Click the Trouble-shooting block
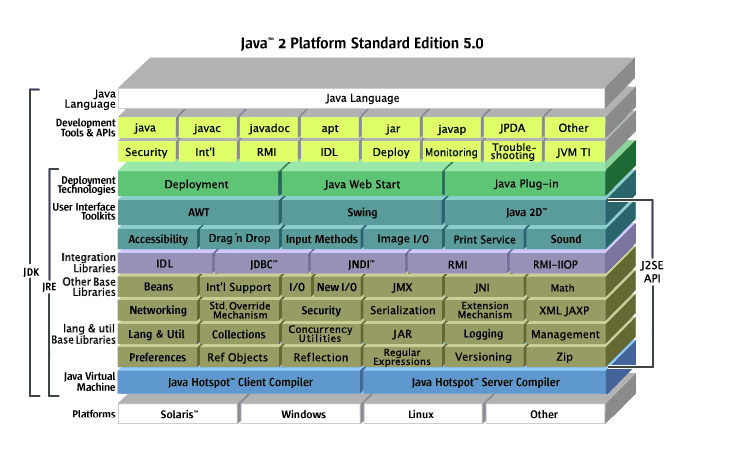739x457 pixels. (512, 152)
